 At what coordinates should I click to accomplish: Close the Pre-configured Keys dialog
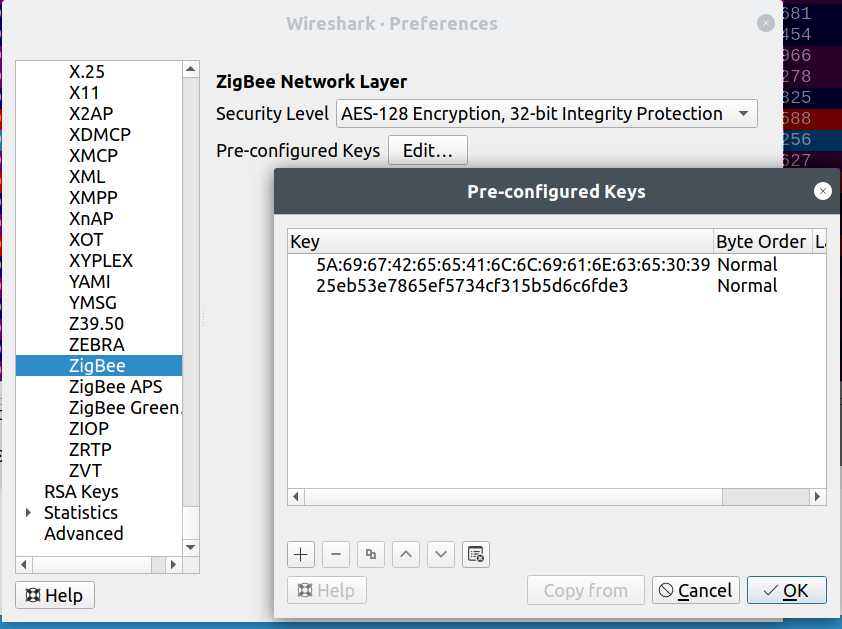pos(823,191)
